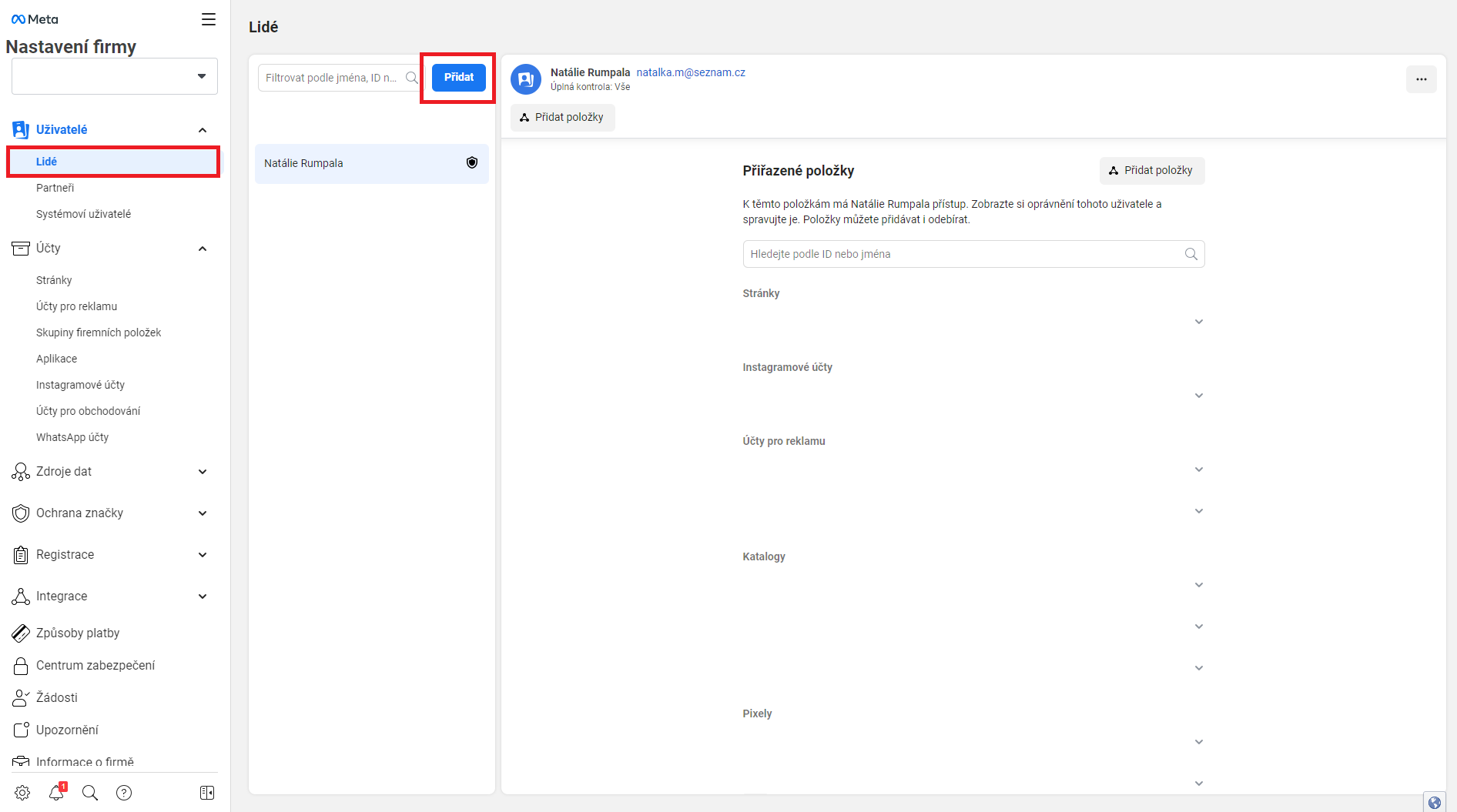Click the Účty archive box icon
Viewport: 1457px width, 812px height.
click(x=21, y=248)
